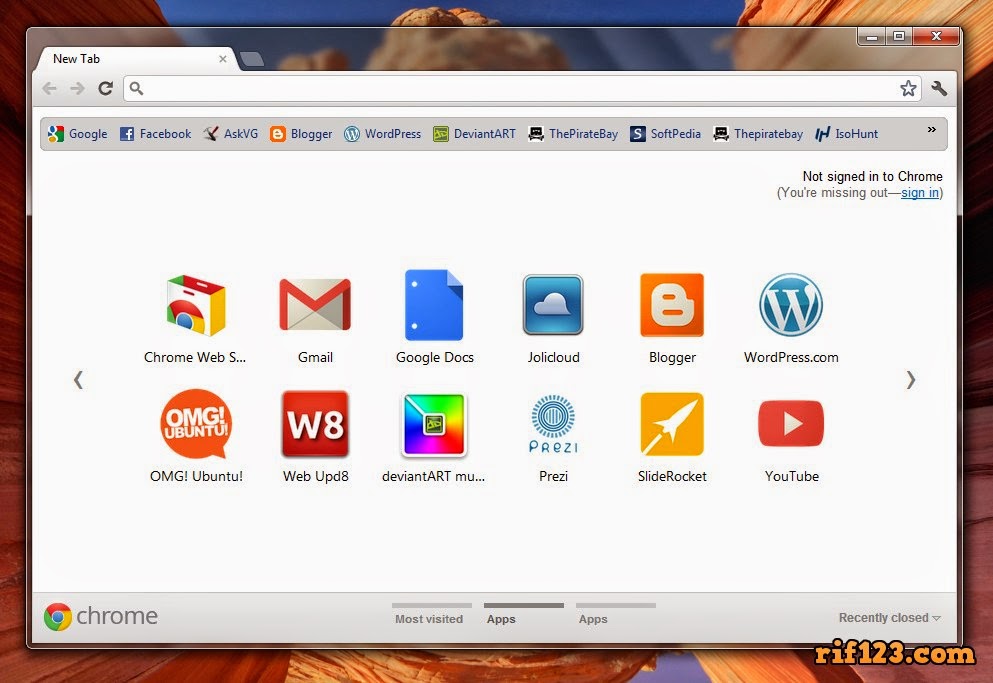Go to the previous apps page arrow

pyautogui.click(x=78, y=380)
